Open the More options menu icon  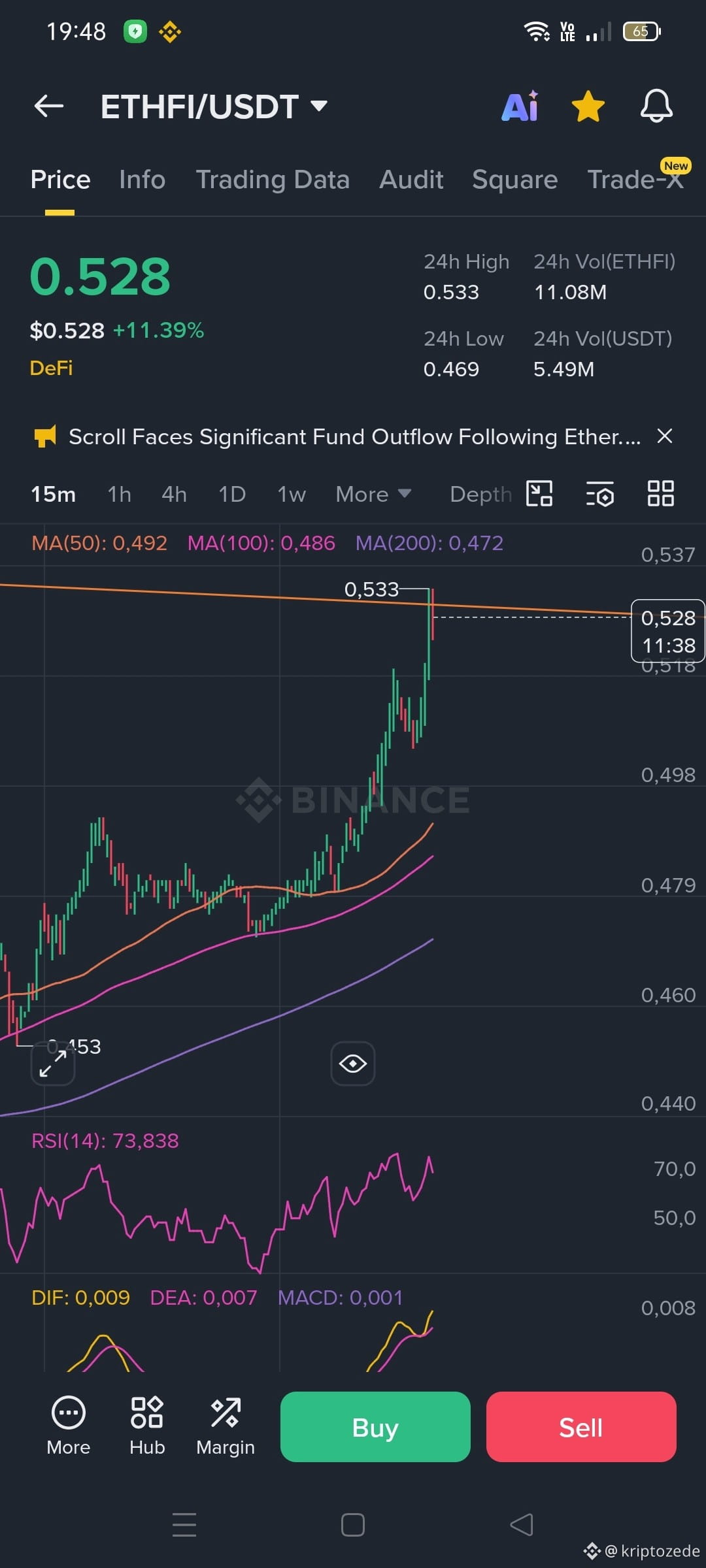coord(68,1426)
